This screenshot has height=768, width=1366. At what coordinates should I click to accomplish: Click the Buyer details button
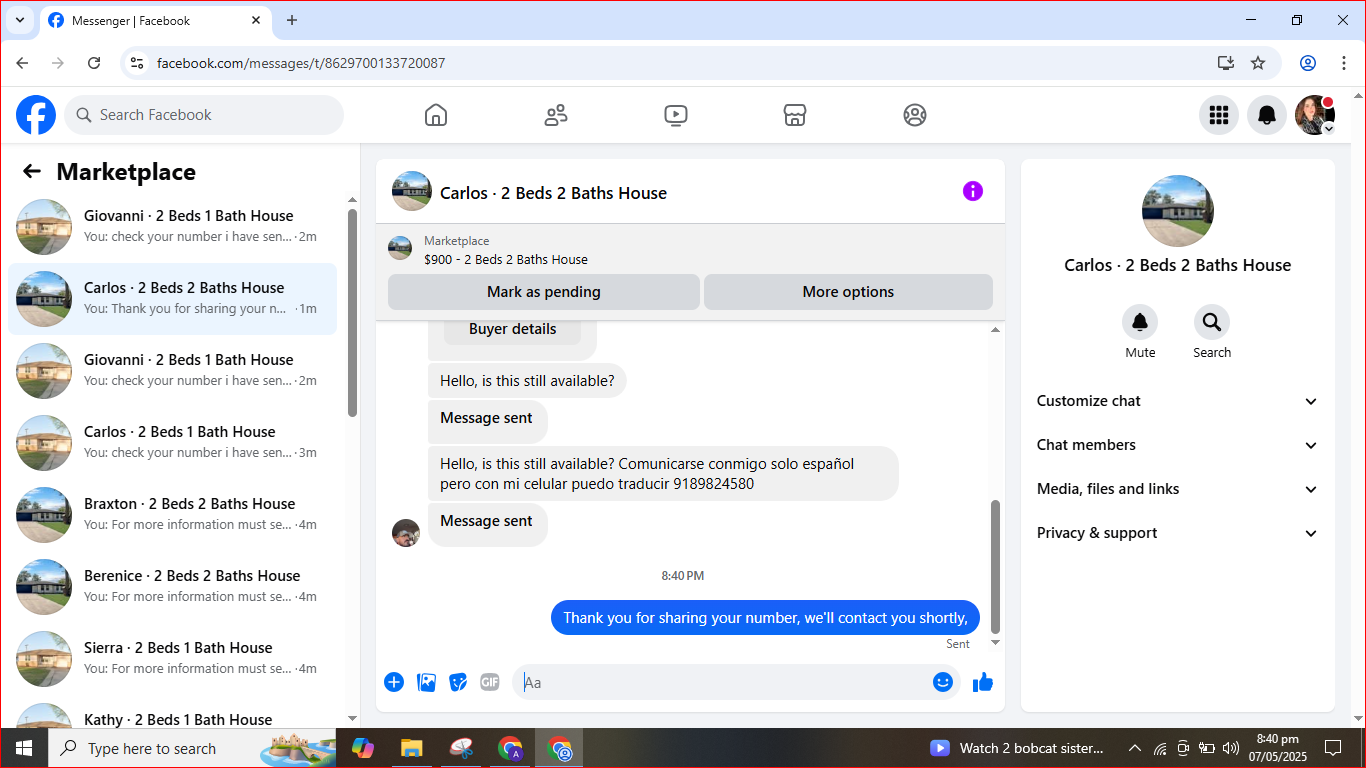click(512, 330)
